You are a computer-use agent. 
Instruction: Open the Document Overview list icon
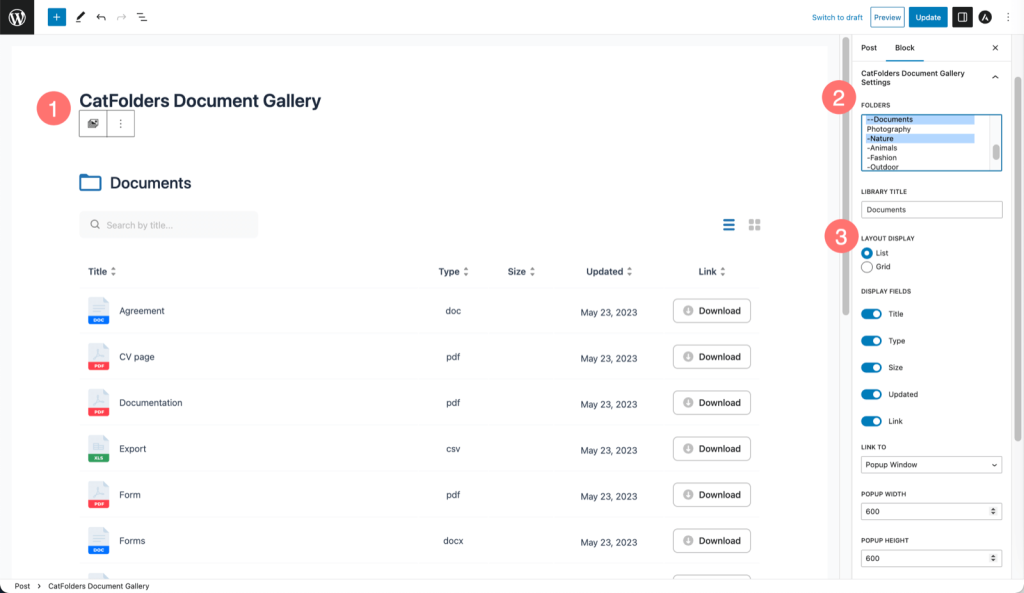[x=142, y=17]
